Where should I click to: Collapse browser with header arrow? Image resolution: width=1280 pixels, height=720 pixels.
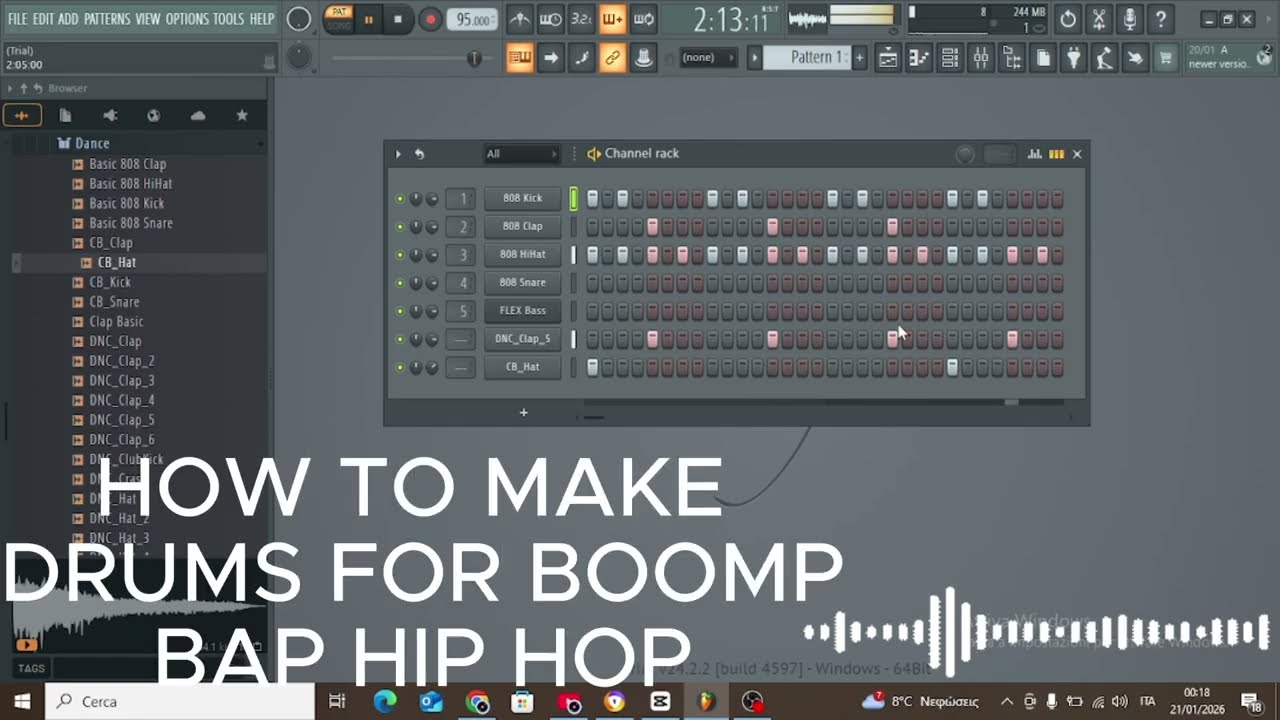[x=10, y=89]
